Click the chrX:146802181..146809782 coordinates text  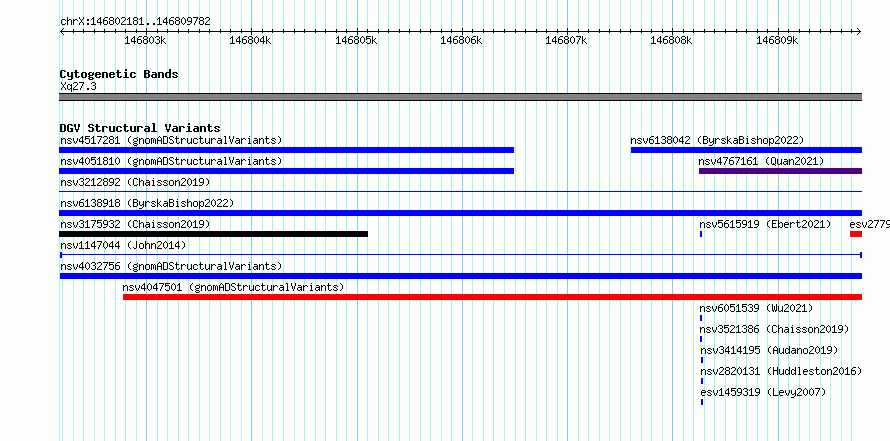135,22
